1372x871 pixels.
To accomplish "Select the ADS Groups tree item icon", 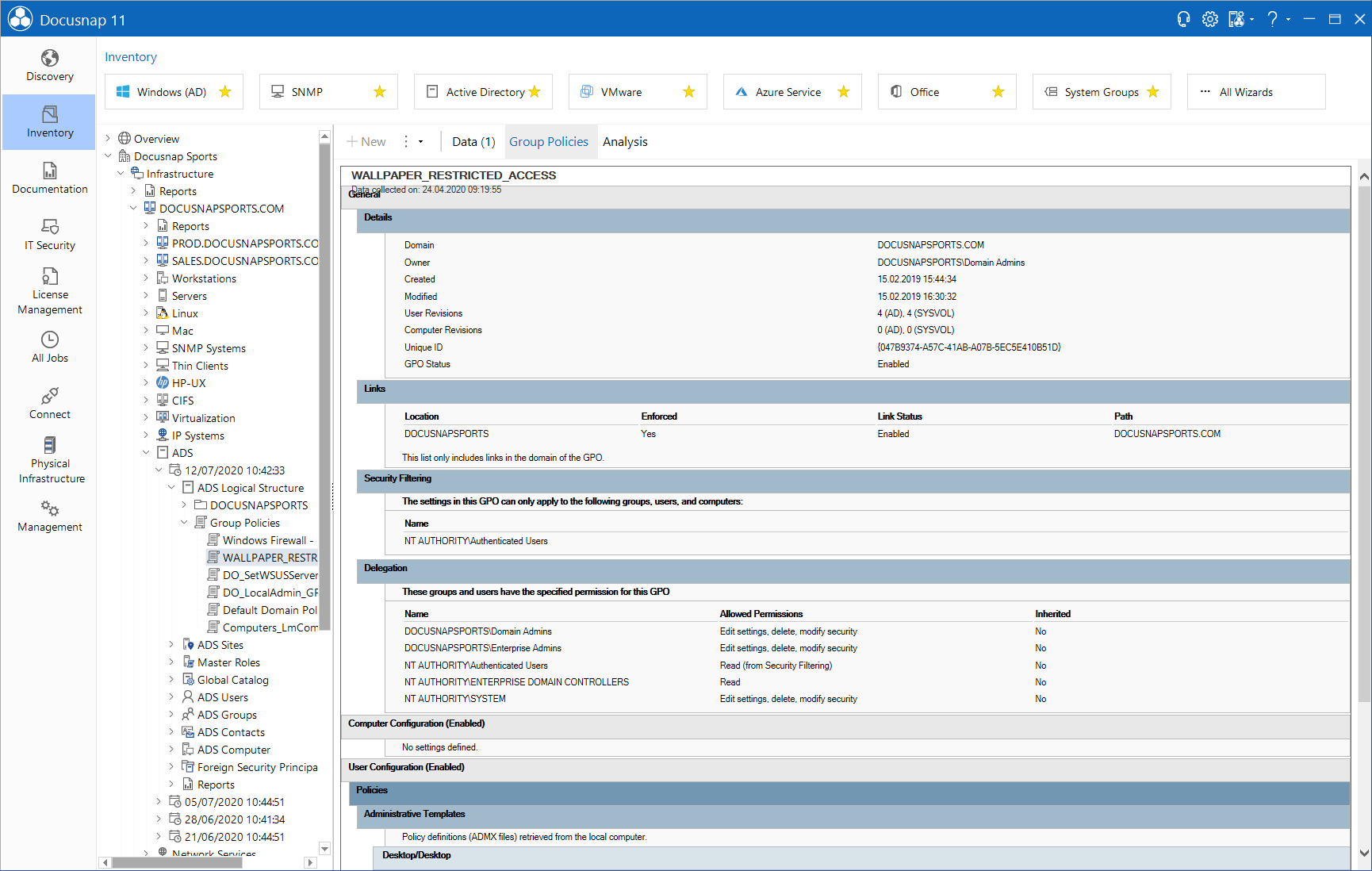I will coord(188,715).
